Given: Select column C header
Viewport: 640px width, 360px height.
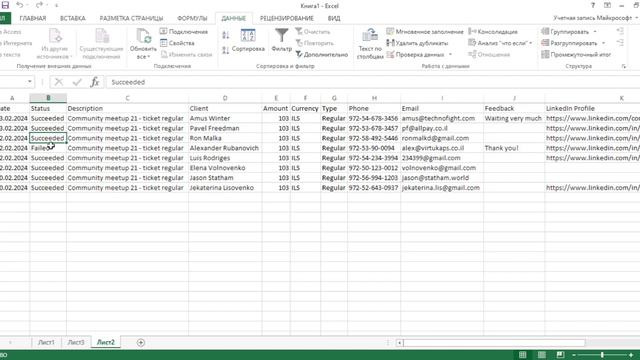Looking at the screenshot, I should click(127, 98).
